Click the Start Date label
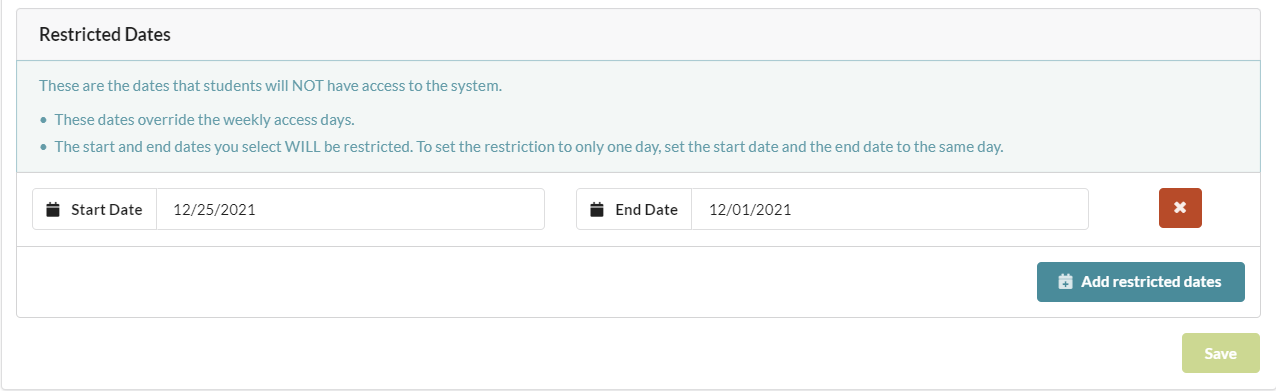The width and height of the screenshot is (1276, 391). pyautogui.click(x=107, y=210)
